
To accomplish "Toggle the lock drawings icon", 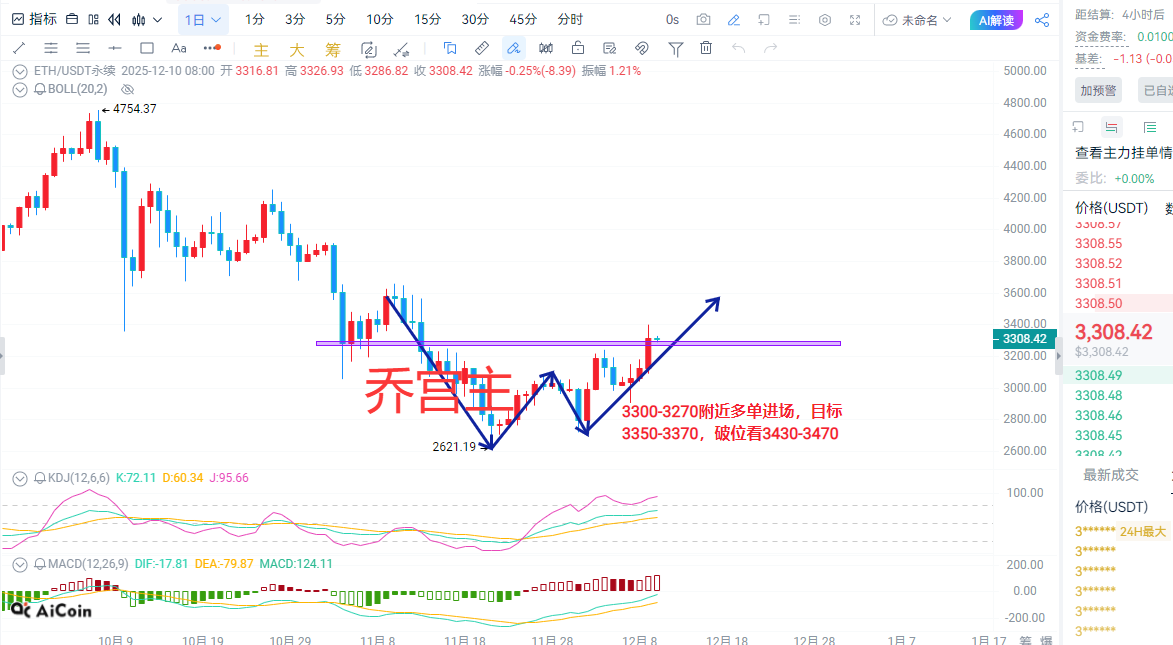I will [578, 48].
